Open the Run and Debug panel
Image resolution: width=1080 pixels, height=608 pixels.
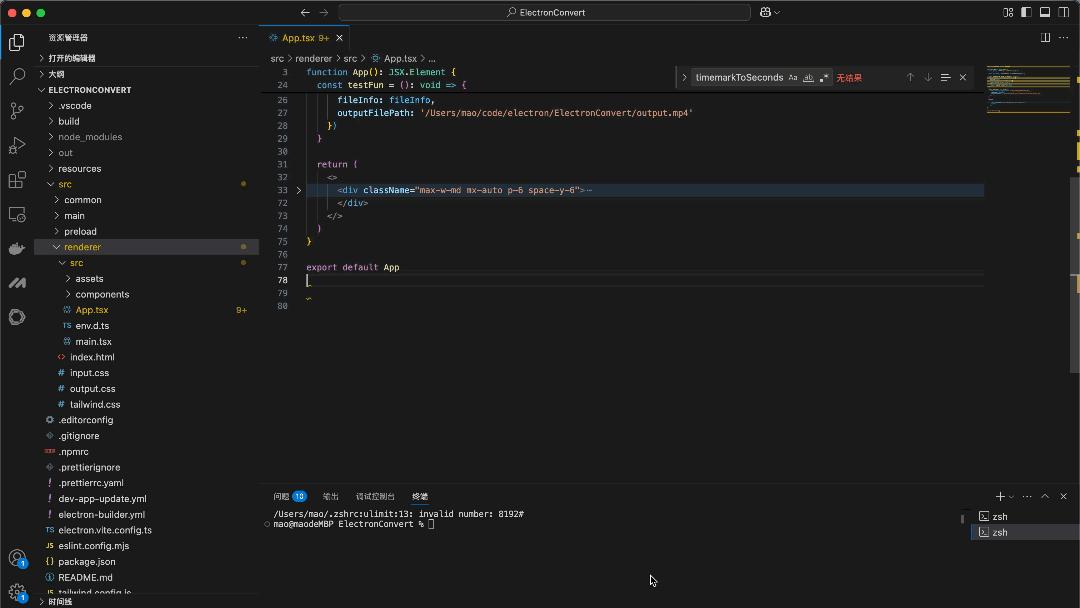[x=16, y=146]
